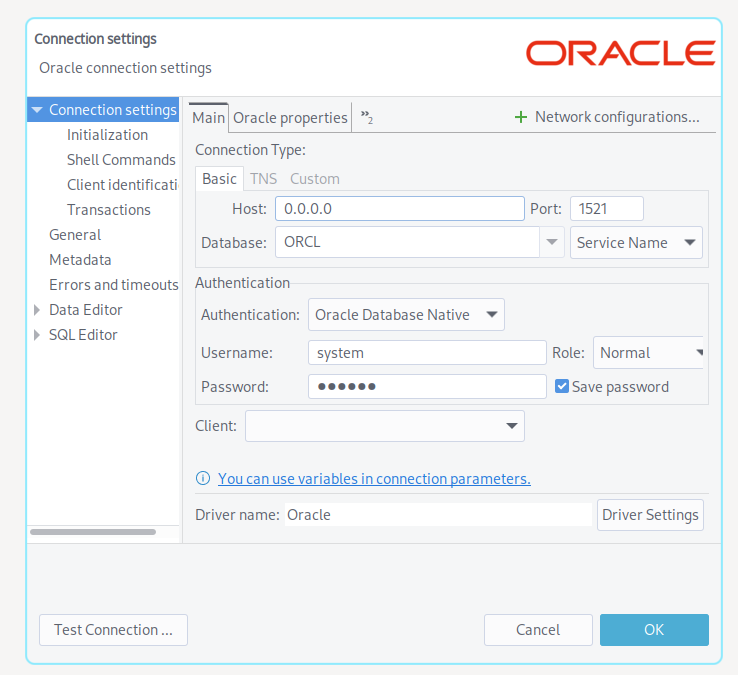This screenshot has height=675, width=738.
Task: Open the Client dropdown
Action: (x=385, y=426)
